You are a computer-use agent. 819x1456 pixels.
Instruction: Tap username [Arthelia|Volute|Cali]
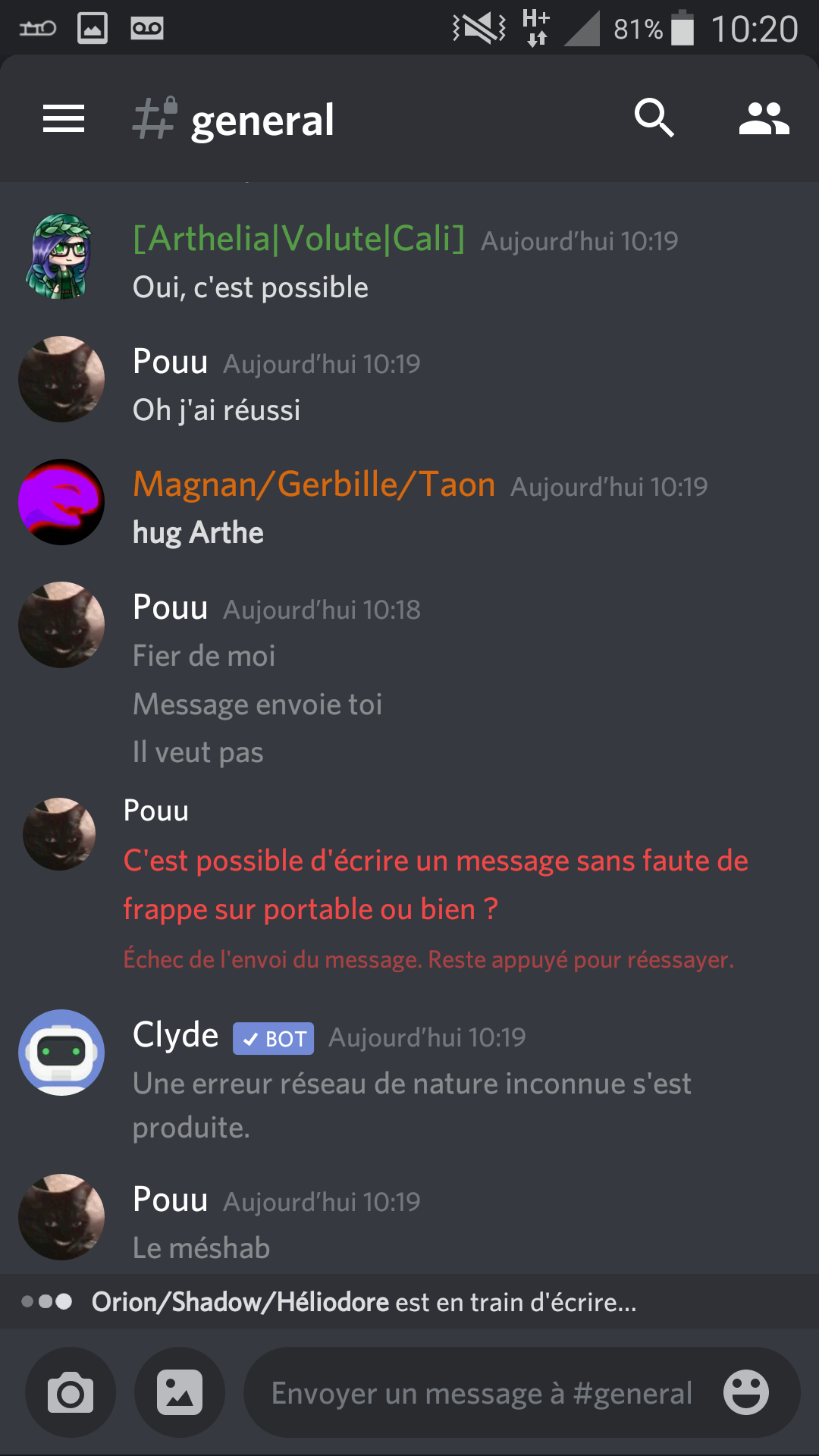299,239
